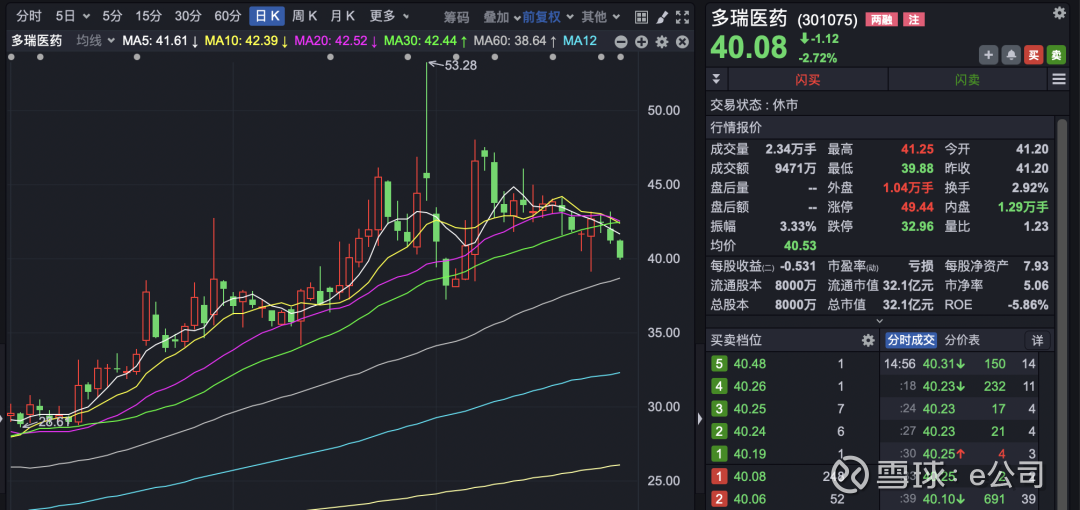Add stock to watchlist plus button

(x=988, y=54)
